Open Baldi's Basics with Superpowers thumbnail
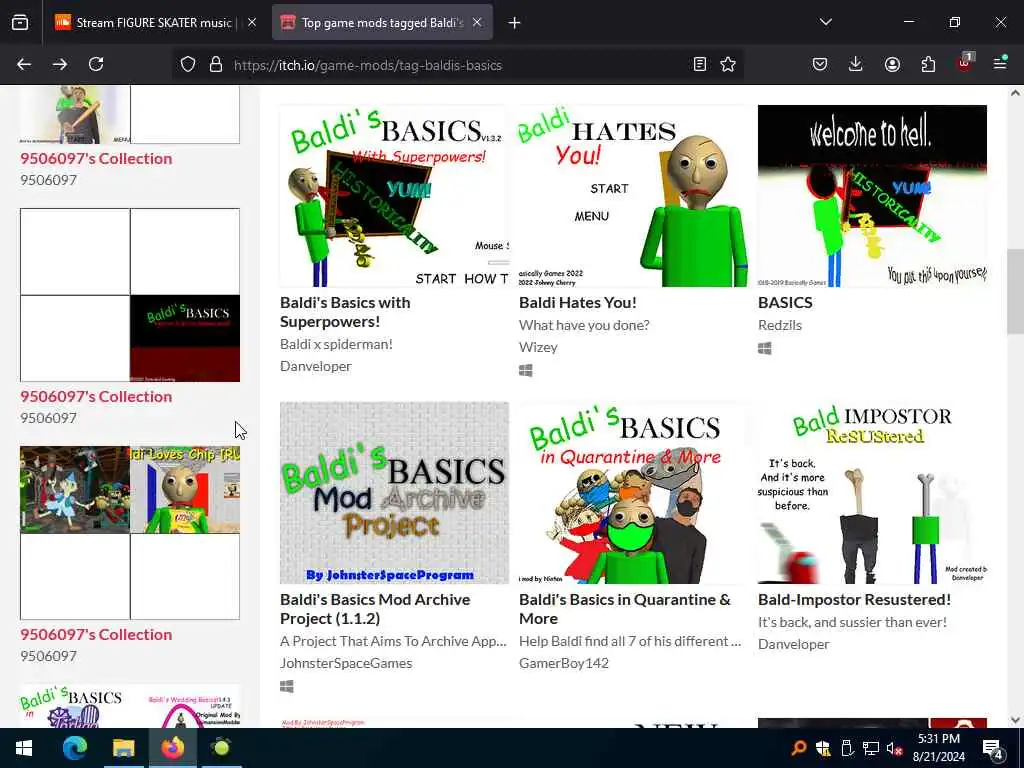1024x768 pixels. tap(394, 196)
